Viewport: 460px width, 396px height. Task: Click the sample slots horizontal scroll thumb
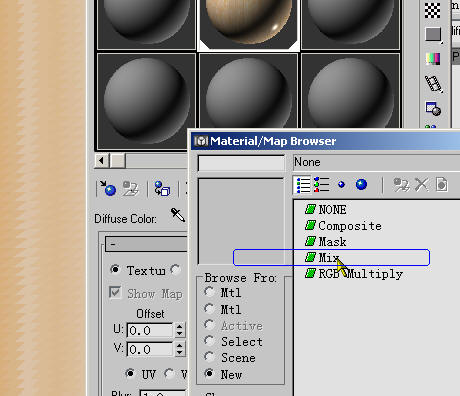click(118, 161)
